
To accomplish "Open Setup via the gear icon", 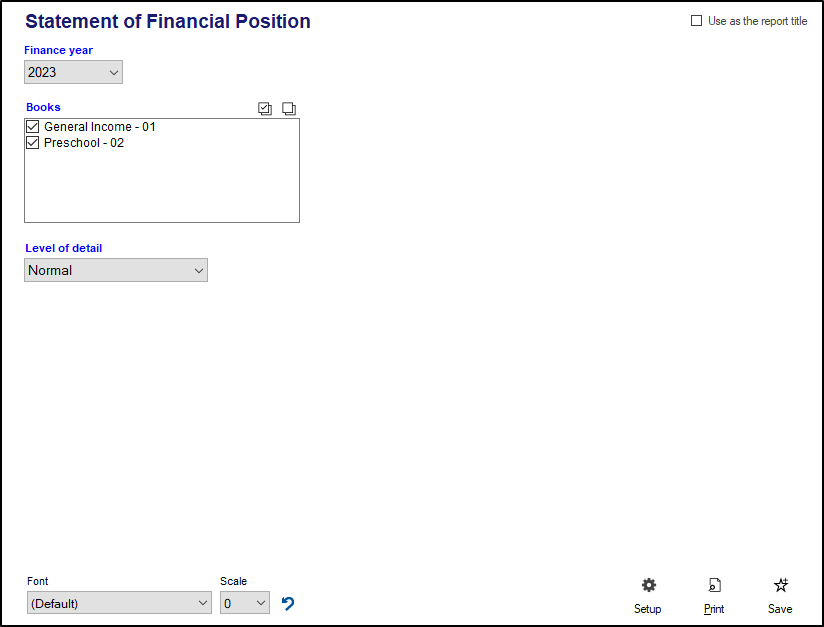I will (x=648, y=586).
